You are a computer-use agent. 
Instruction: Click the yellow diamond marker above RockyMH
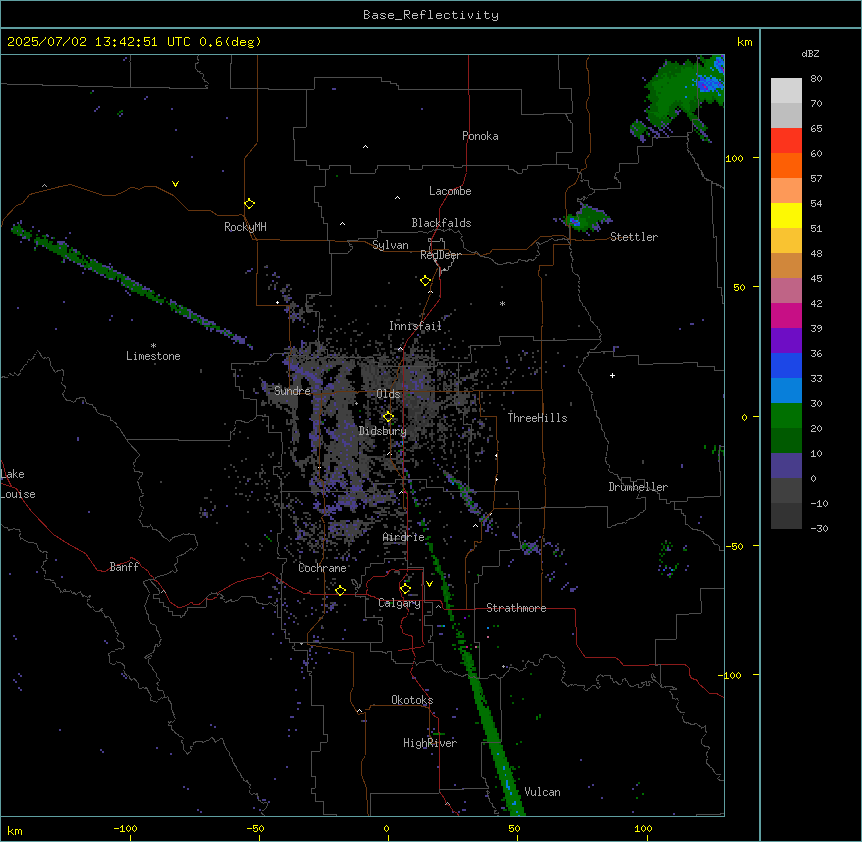[x=249, y=204]
